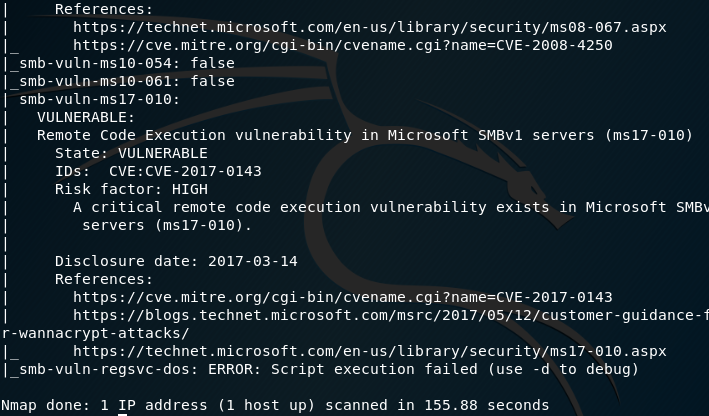Open the ms08-067 technet reference URL
This screenshot has width=709, height=416.
tap(369, 27)
